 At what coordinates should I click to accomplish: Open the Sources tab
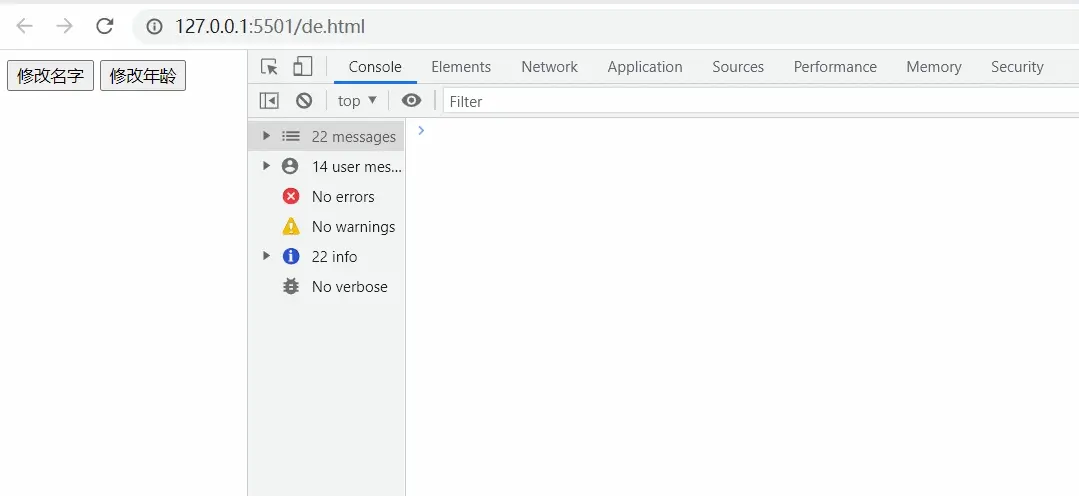tap(738, 67)
